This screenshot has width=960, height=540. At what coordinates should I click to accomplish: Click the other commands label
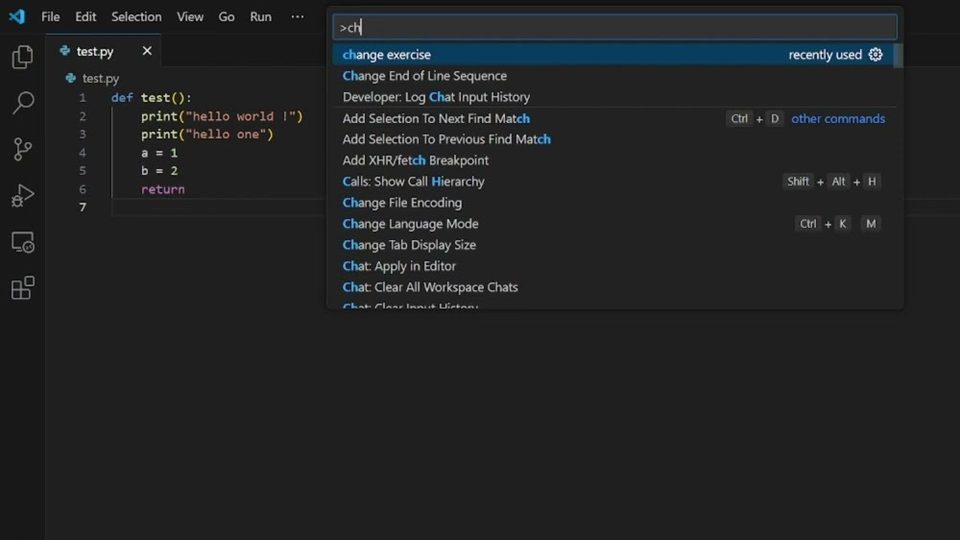pyautogui.click(x=838, y=118)
